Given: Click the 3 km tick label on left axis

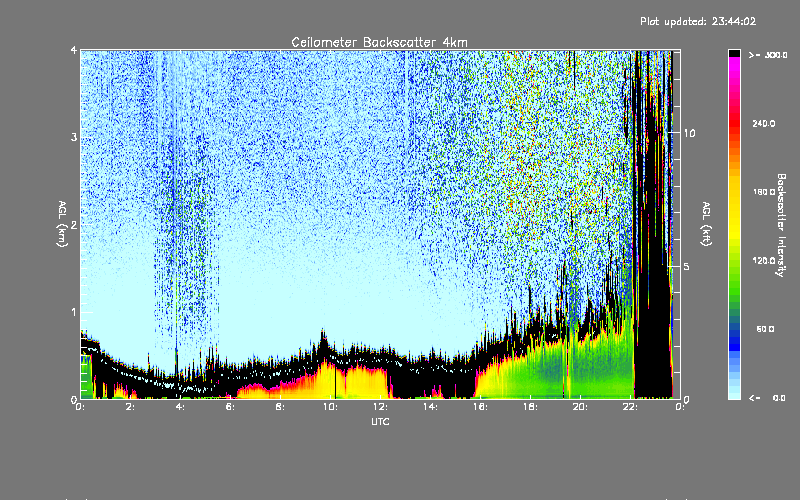Looking at the screenshot, I should pyautogui.click(x=74, y=138).
